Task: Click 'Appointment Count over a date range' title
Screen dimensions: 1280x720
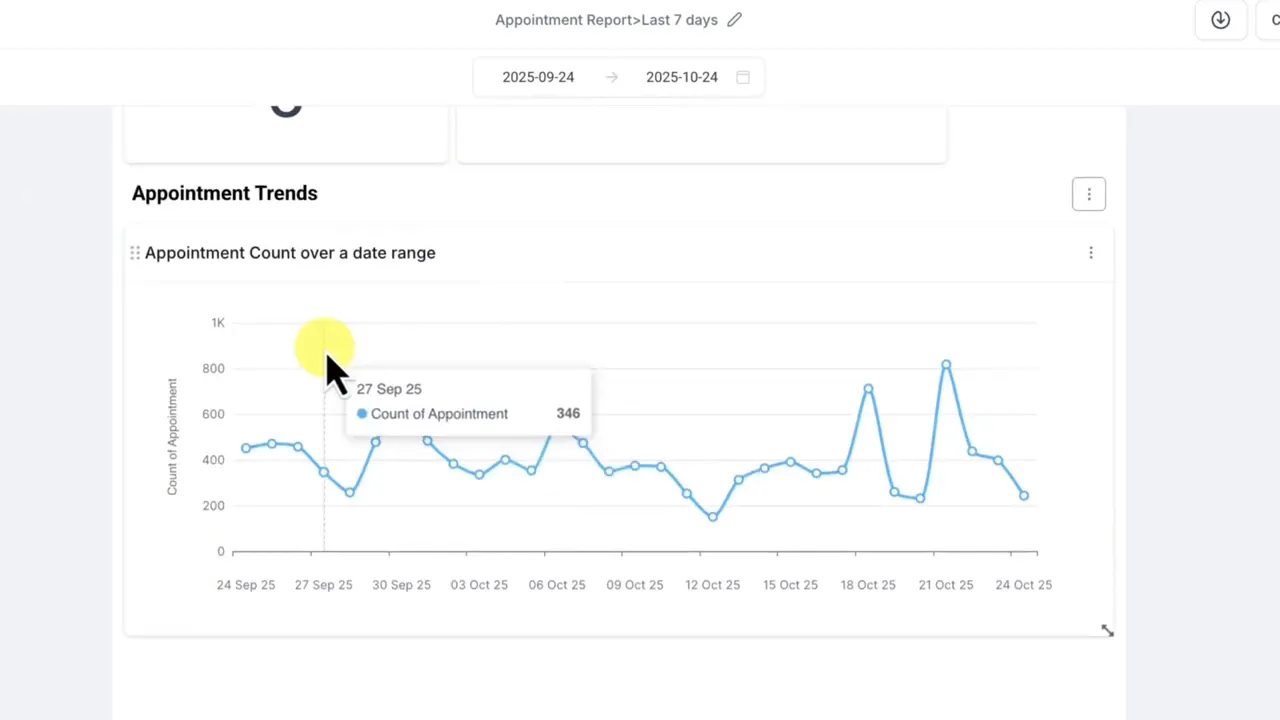Action: click(290, 253)
